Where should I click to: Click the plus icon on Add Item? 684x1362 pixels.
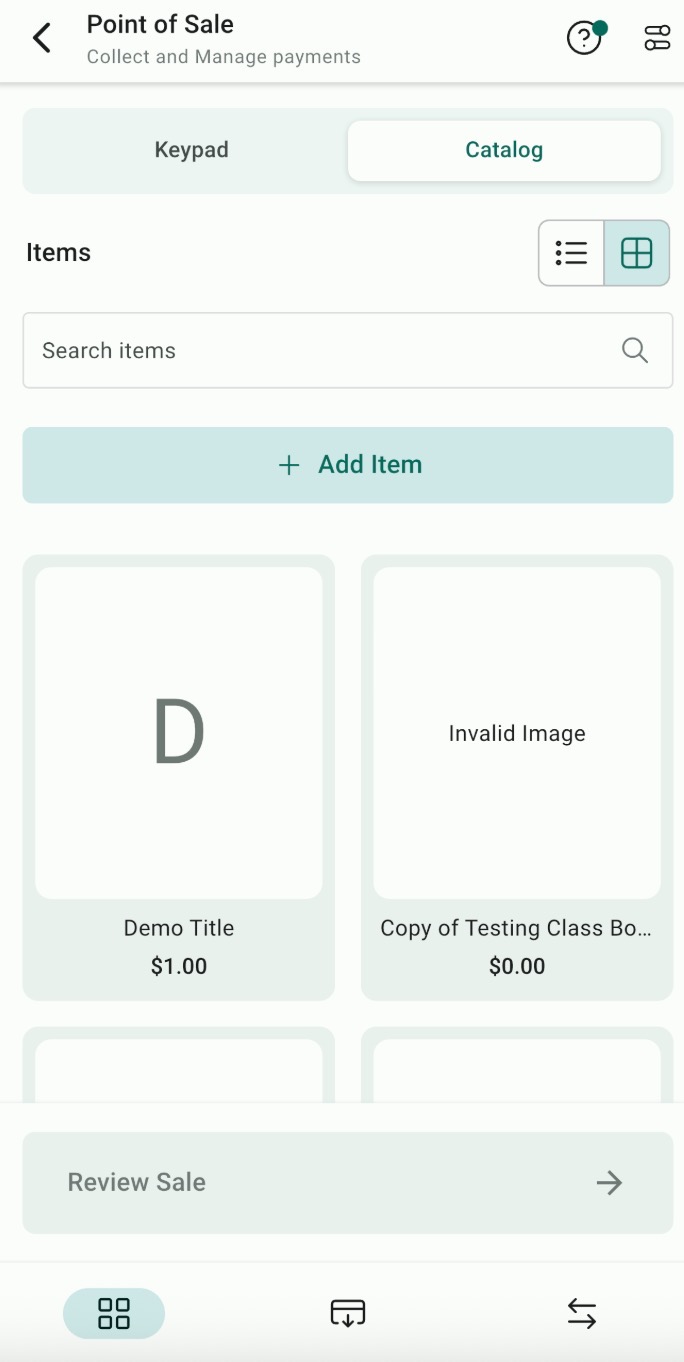coord(289,465)
